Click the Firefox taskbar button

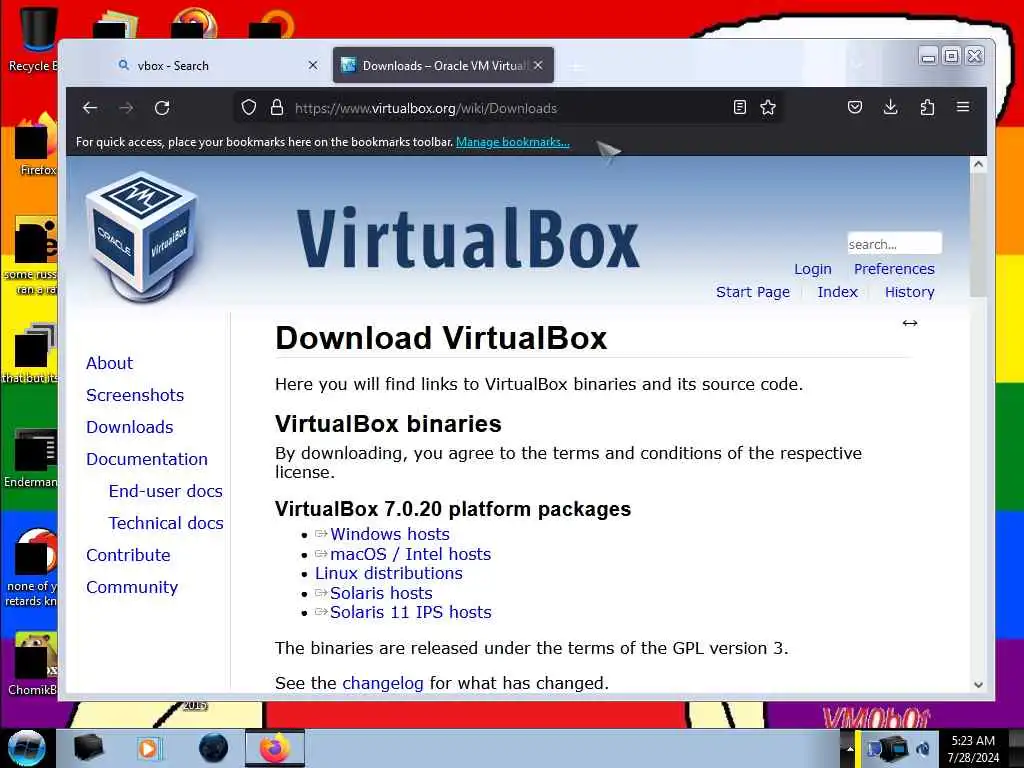pyautogui.click(x=275, y=748)
